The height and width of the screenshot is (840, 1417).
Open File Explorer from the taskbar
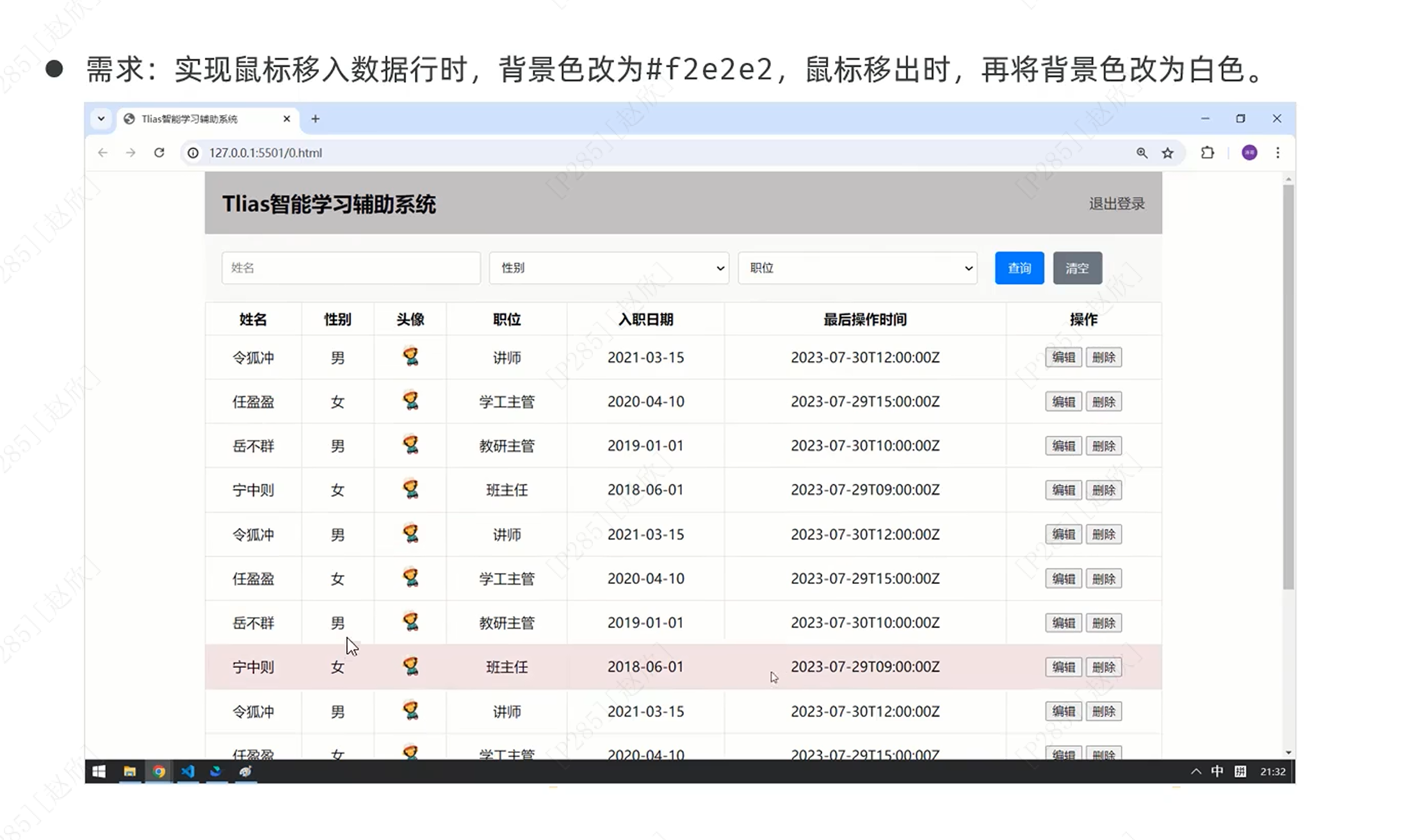click(130, 771)
